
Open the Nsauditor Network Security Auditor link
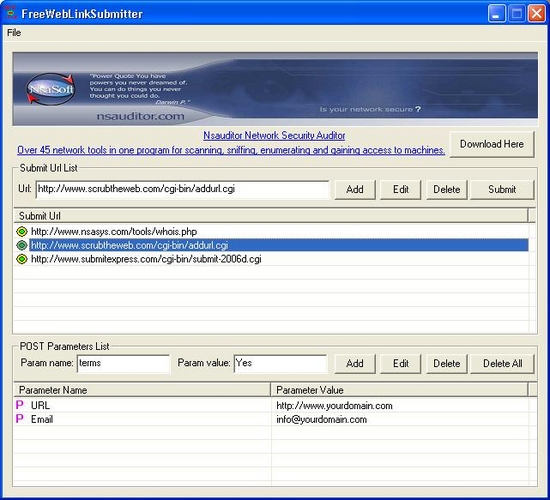(274, 135)
